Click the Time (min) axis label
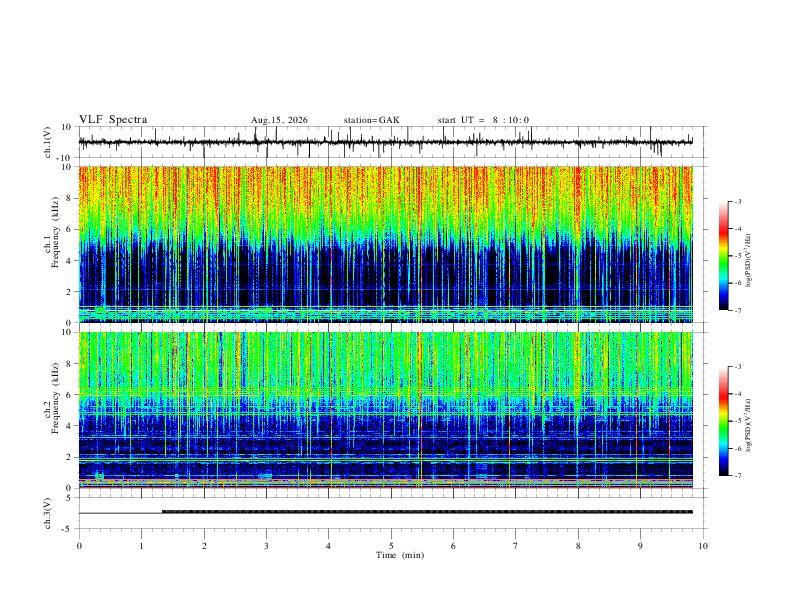This screenshot has width=792, height=612. click(x=400, y=555)
